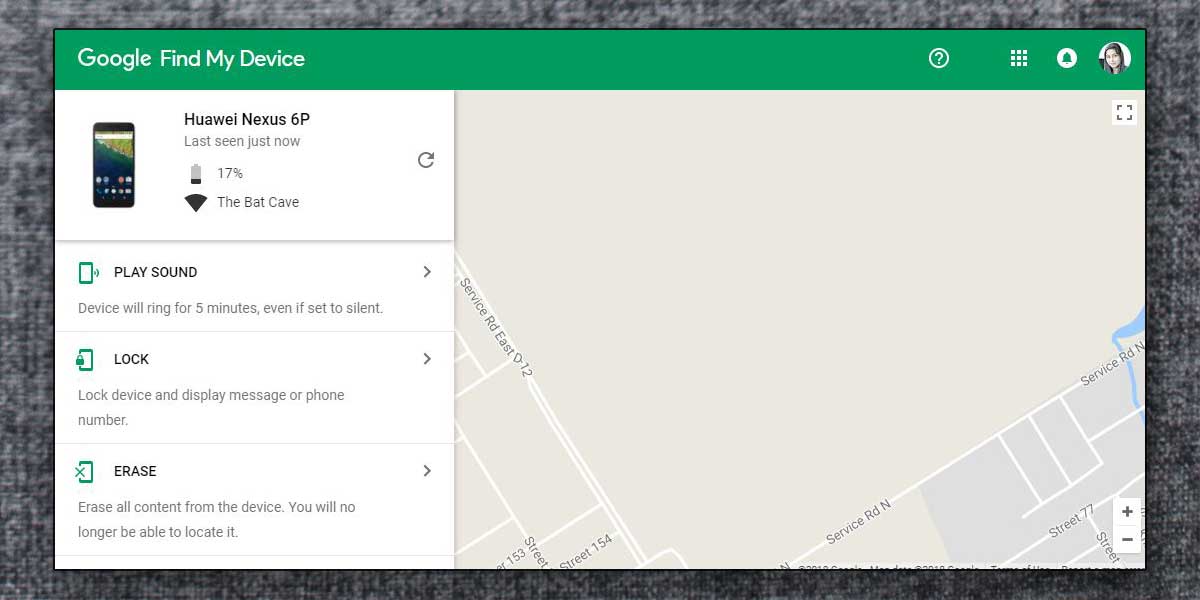
Task: Click the 'Street 77' map label
Action: (1070, 520)
